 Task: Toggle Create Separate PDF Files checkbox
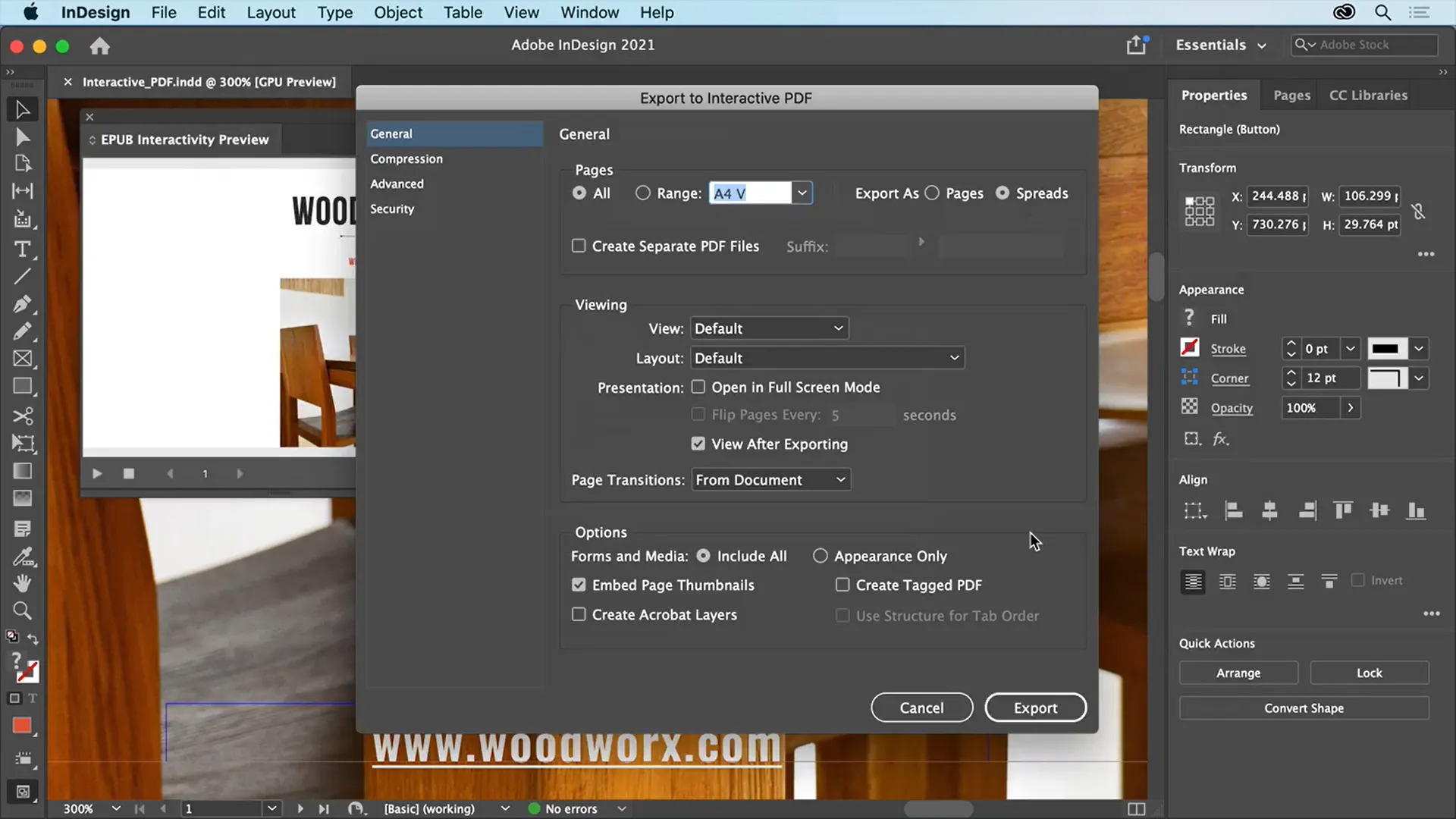pos(578,246)
